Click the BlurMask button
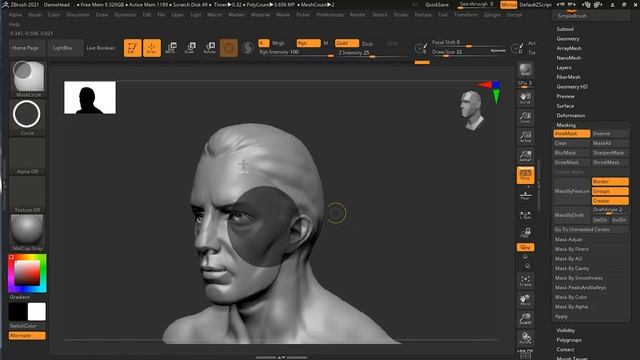Screen dimensions: 640x360 click(571, 153)
